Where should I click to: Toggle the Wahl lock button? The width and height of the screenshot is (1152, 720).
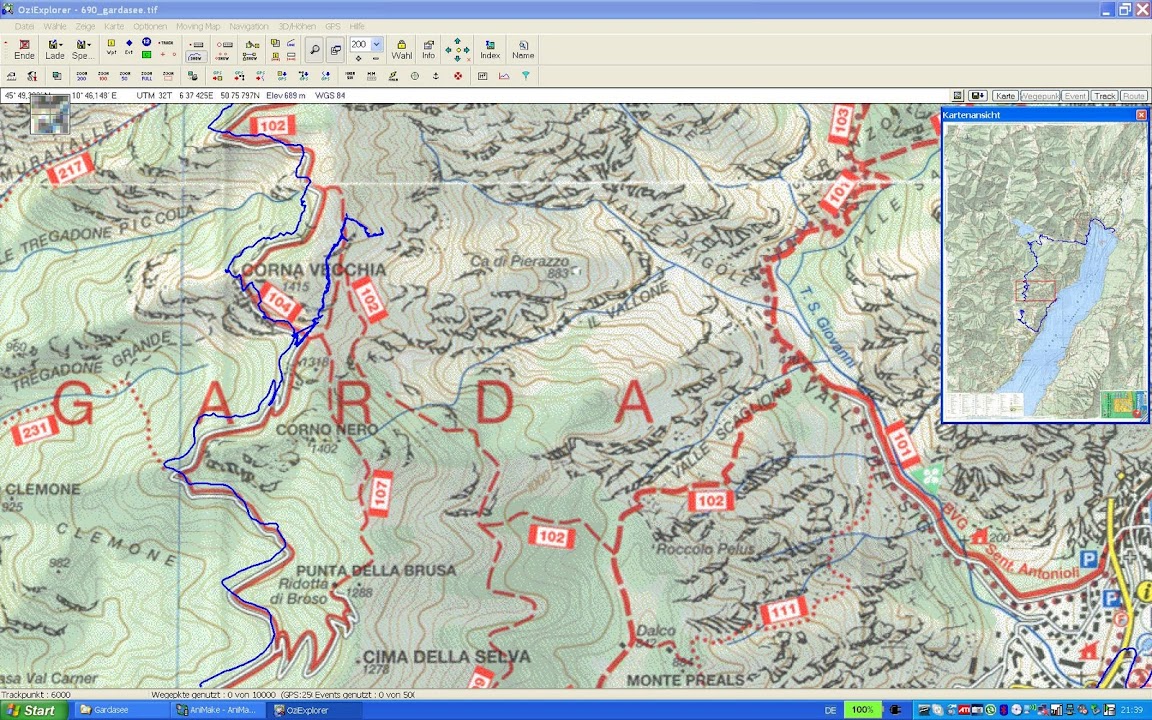pos(401,49)
